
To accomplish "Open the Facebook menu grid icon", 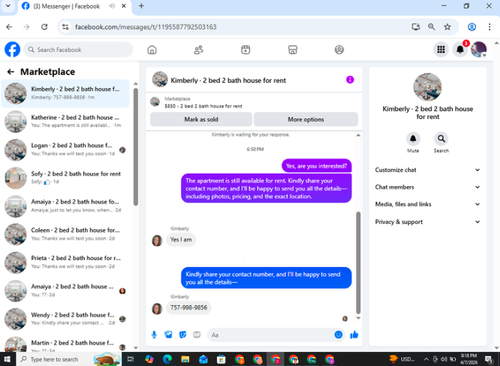I will coord(441,50).
